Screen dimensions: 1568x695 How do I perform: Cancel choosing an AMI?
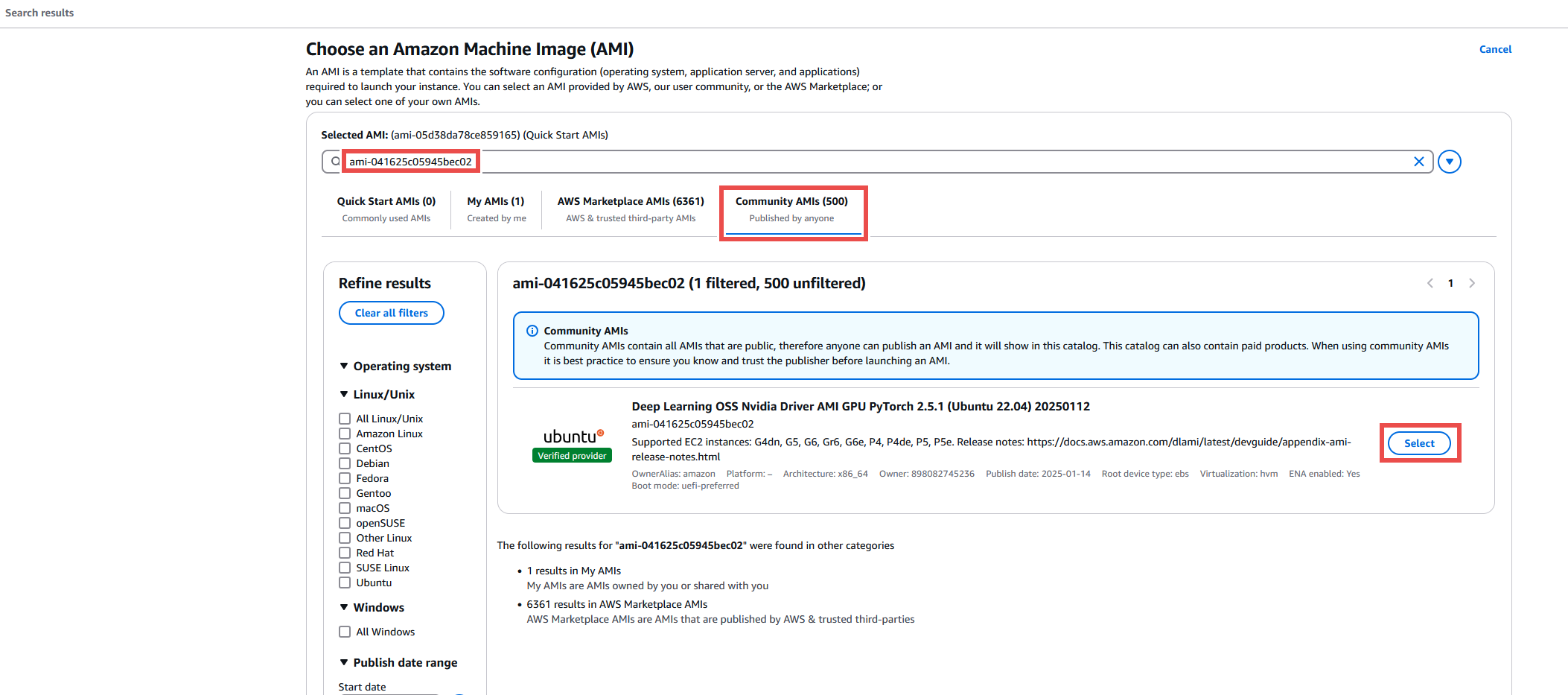(1495, 49)
